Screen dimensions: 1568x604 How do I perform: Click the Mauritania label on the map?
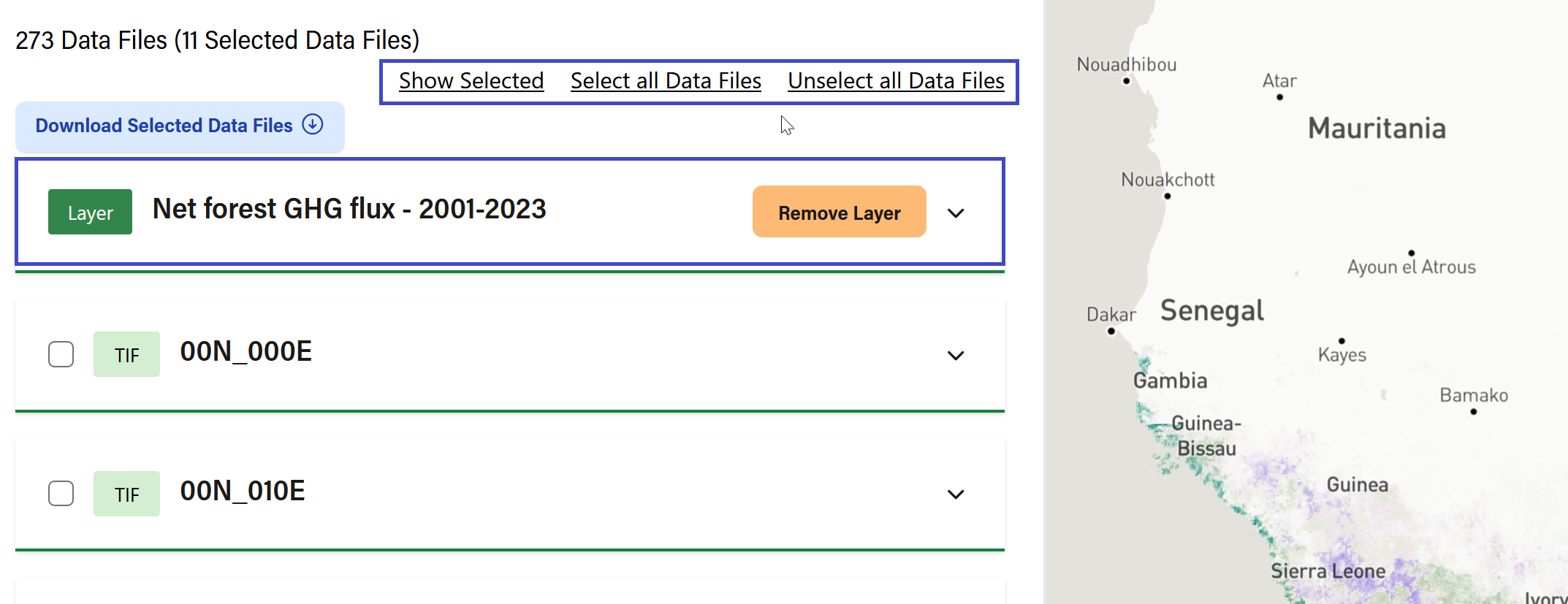coord(1377,129)
